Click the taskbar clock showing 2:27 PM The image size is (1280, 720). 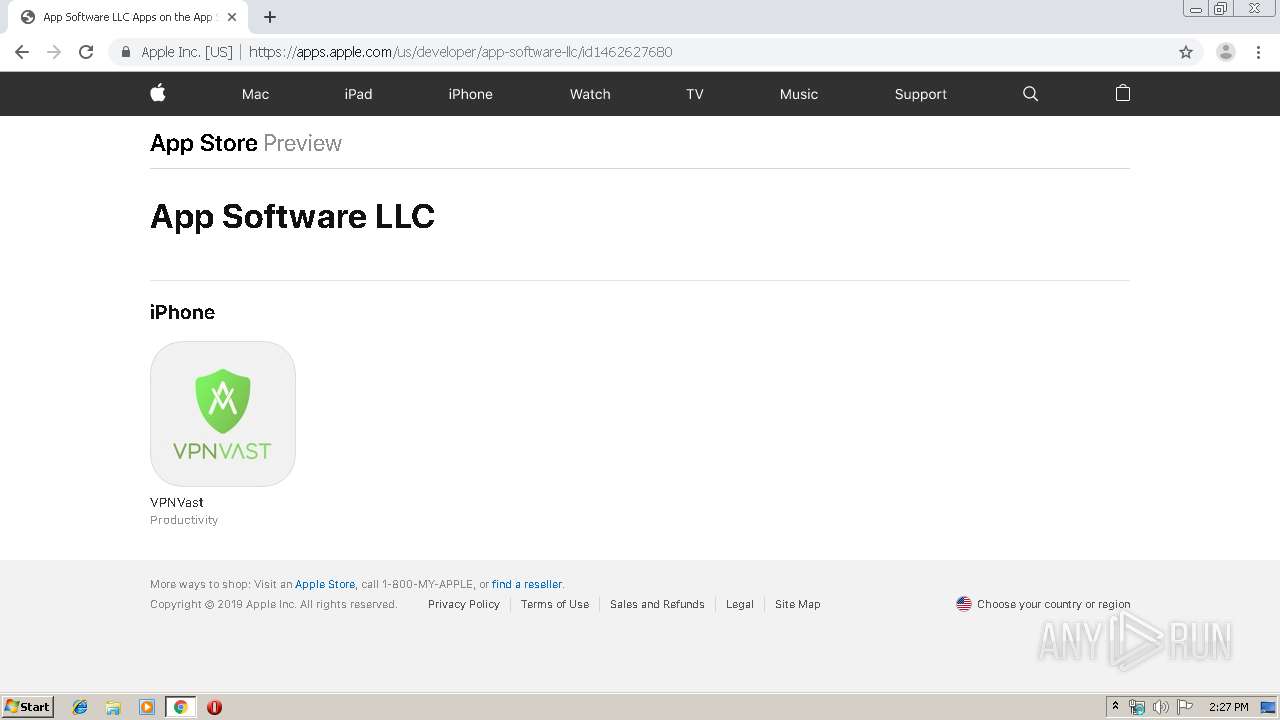point(1228,707)
